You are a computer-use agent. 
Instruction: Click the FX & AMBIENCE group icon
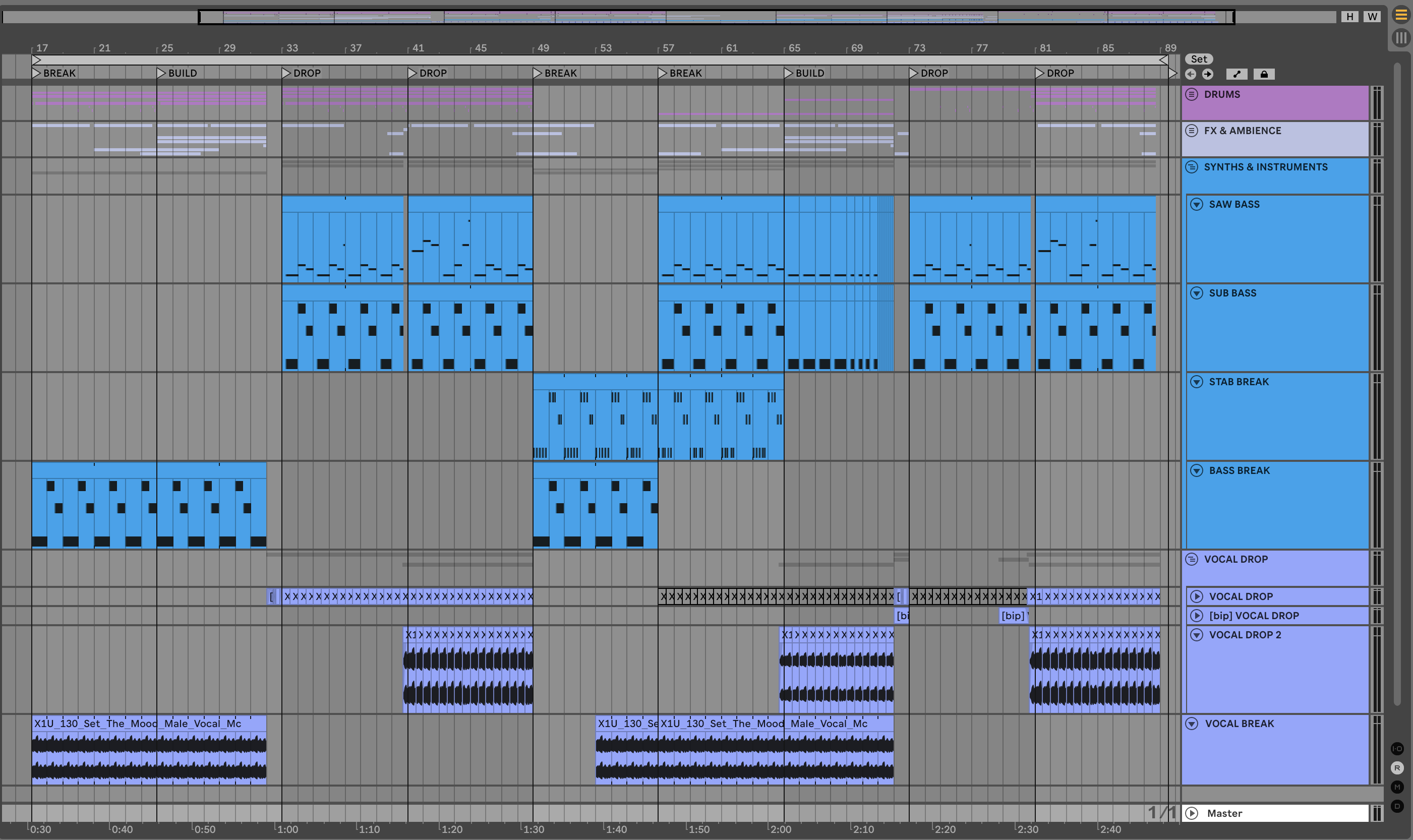pyautogui.click(x=1192, y=131)
